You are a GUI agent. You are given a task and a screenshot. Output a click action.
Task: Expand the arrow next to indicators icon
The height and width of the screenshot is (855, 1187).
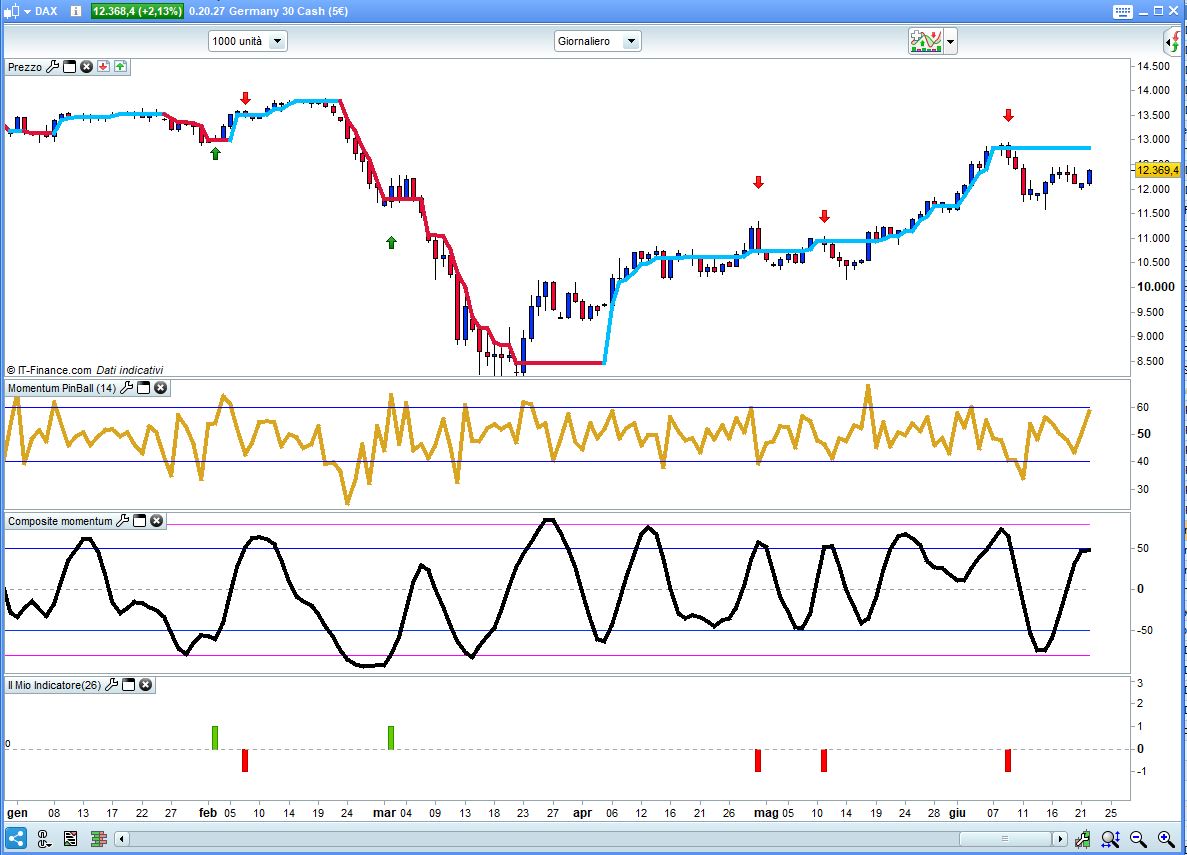pos(950,41)
